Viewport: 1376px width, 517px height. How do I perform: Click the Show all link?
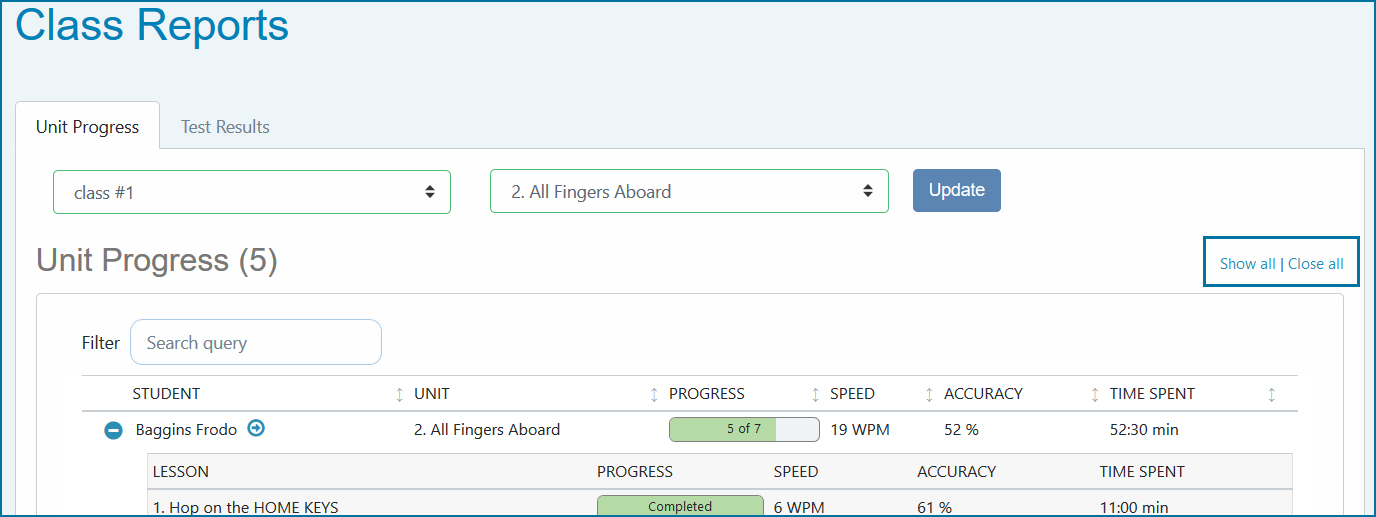[x=1247, y=264]
